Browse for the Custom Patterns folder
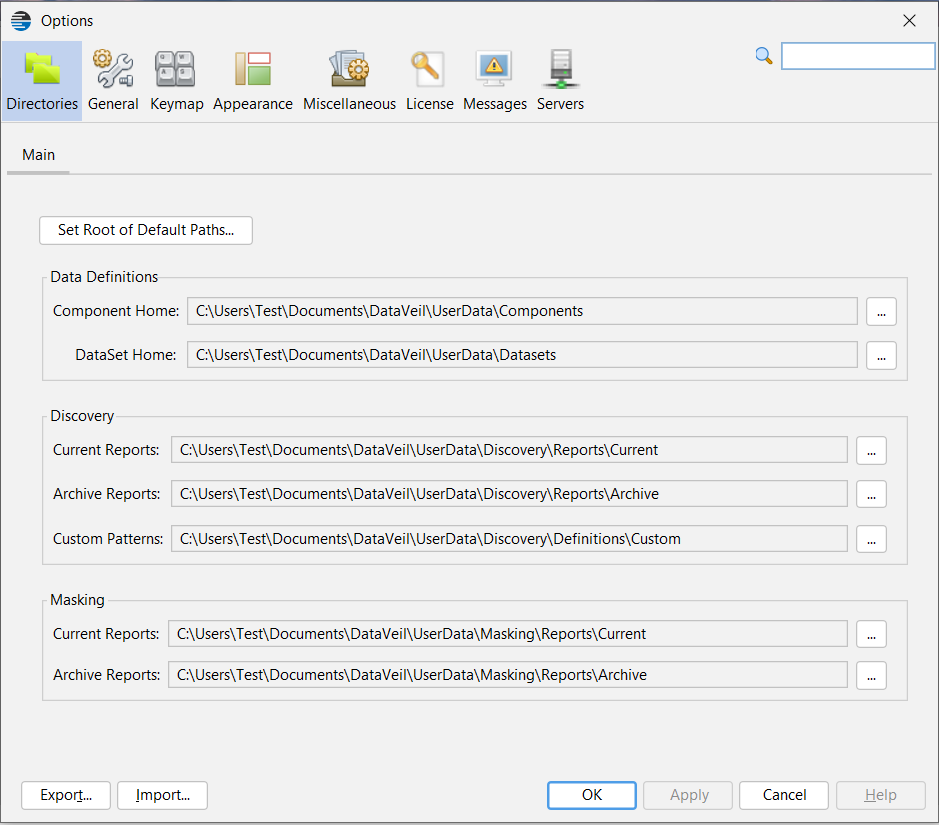The width and height of the screenshot is (939, 825). coord(871,539)
